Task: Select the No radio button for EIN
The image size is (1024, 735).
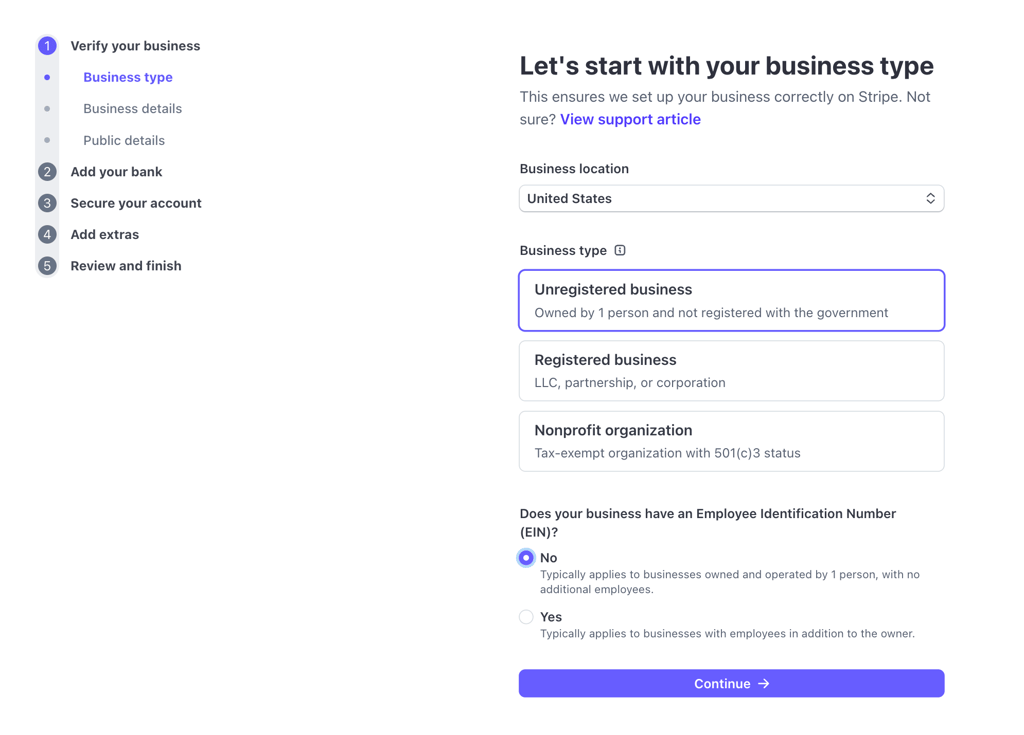Action: [x=526, y=558]
